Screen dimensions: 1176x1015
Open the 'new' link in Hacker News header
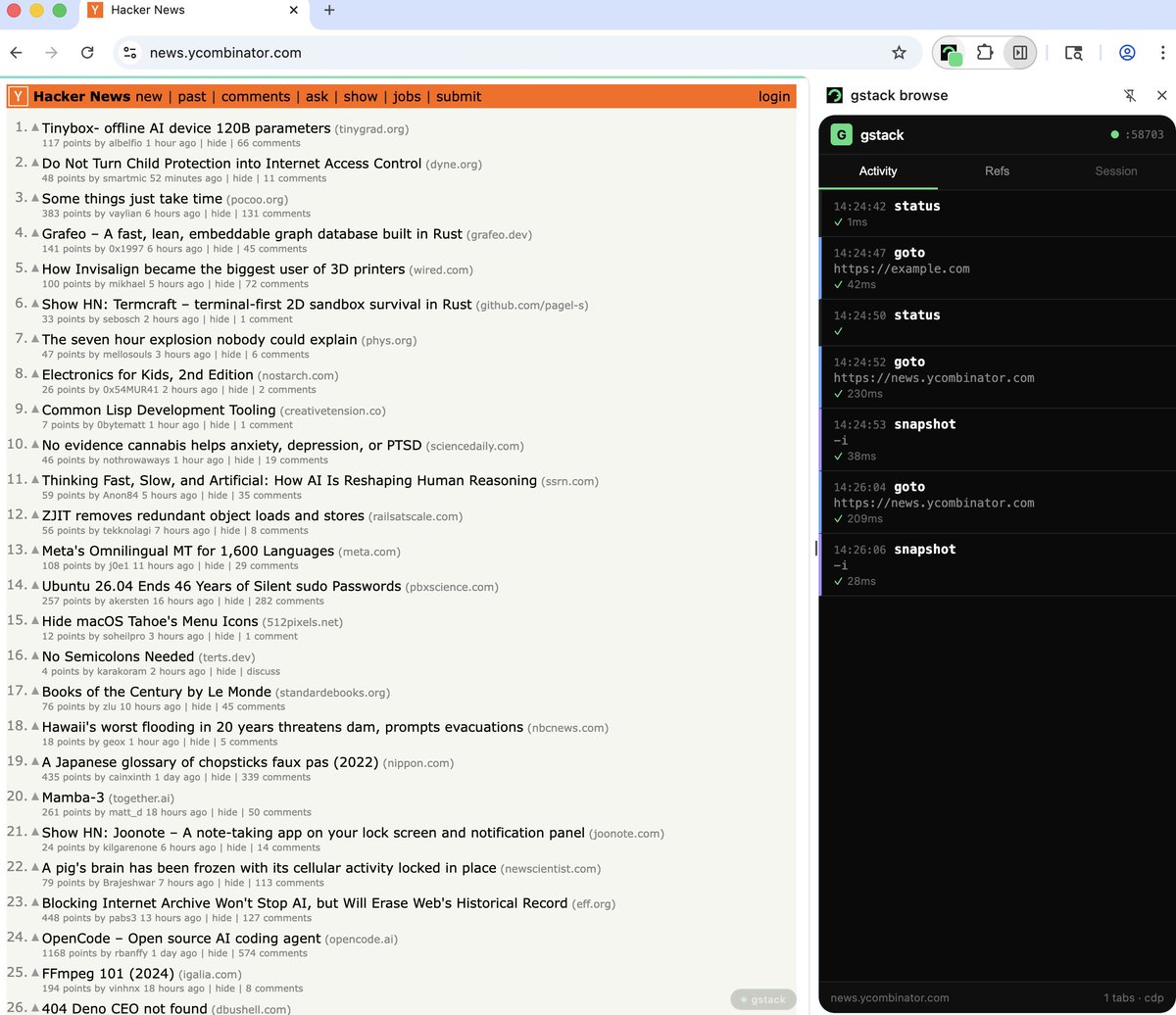pos(149,96)
